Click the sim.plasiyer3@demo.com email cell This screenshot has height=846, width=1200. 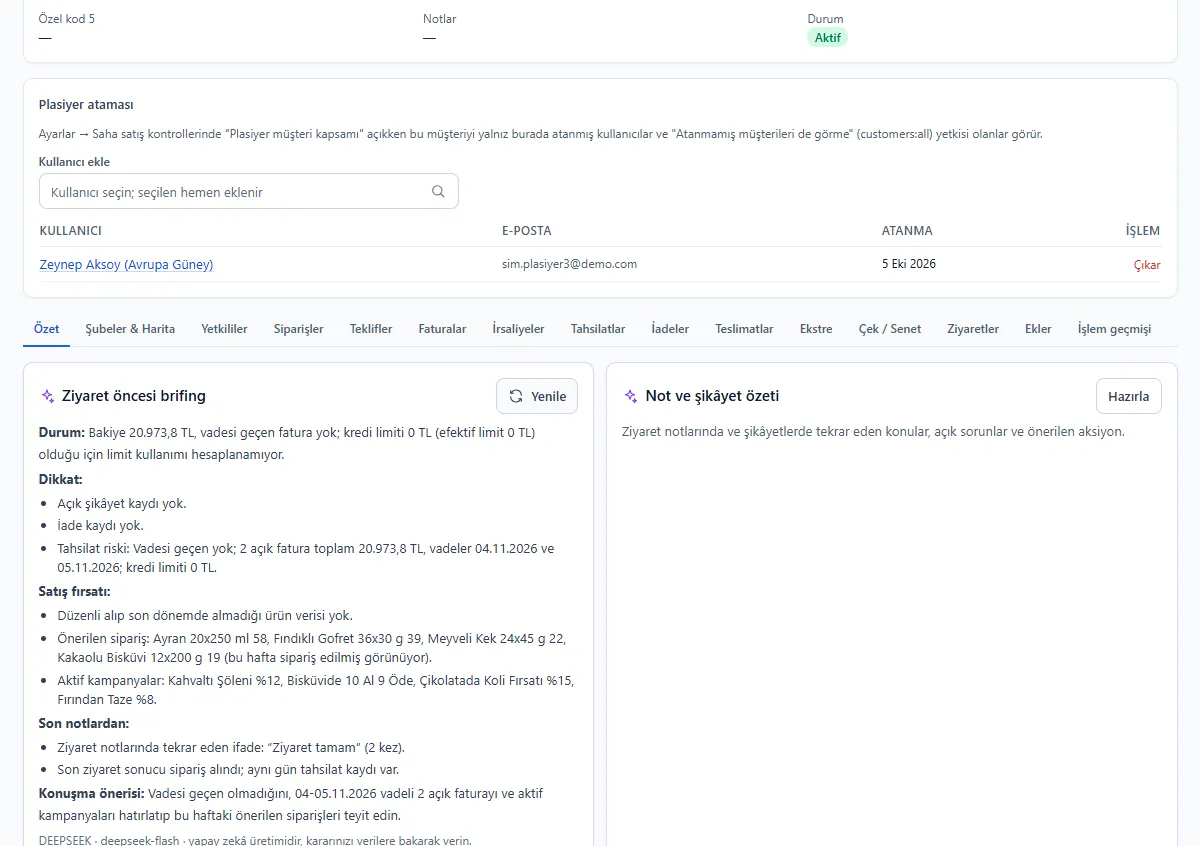click(x=569, y=264)
